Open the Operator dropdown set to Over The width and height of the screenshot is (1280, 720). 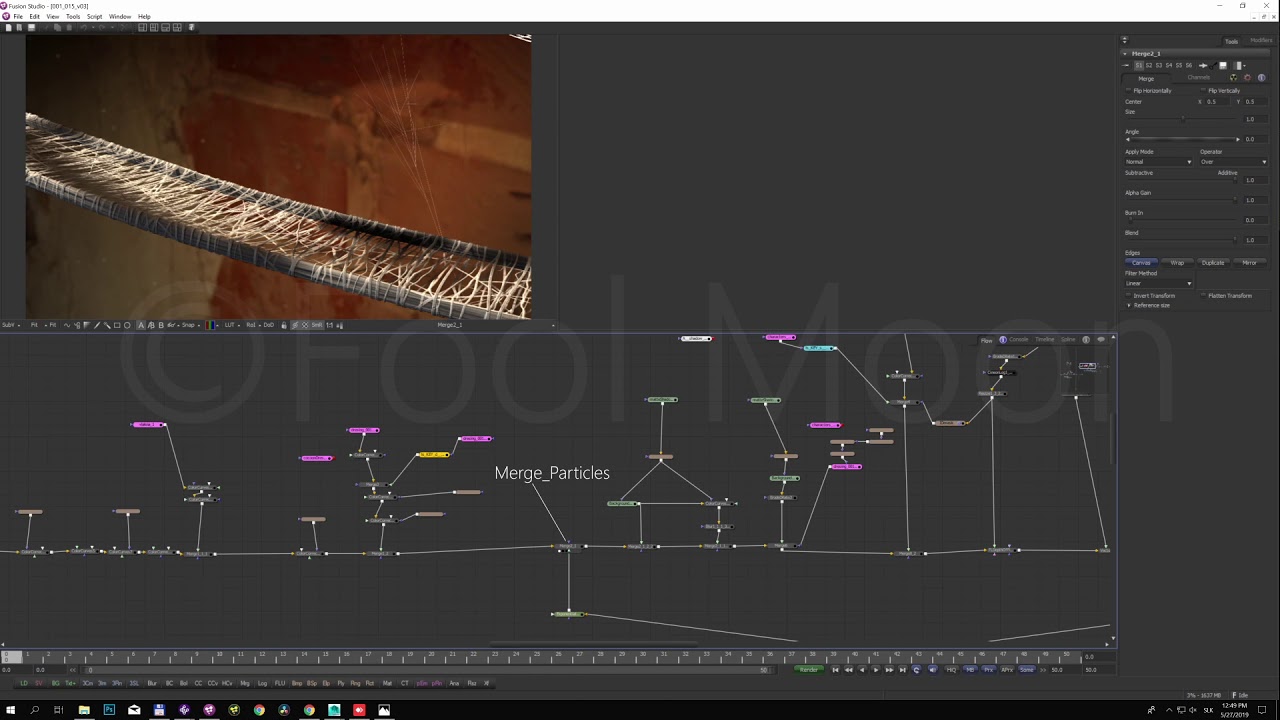pos(1233,162)
